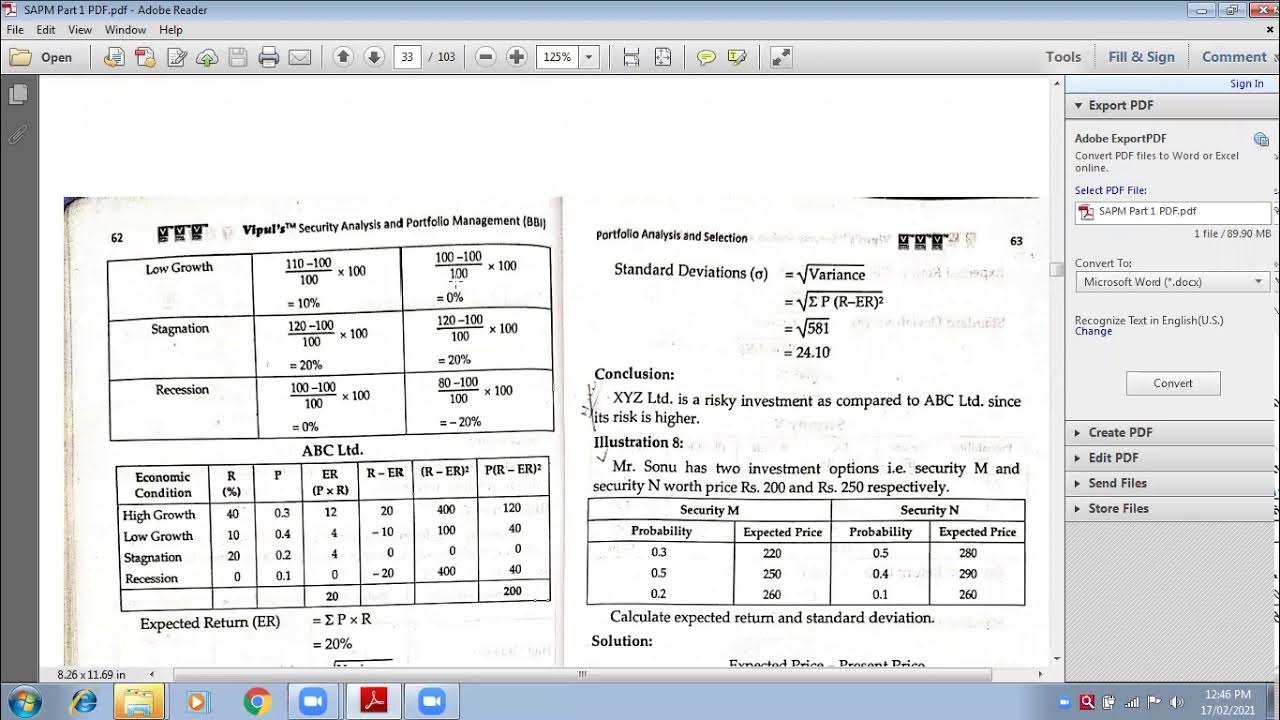Screen dimensions: 1280x720
Task: Click the 'Illustration 8:' heading text
Action: [638, 442]
